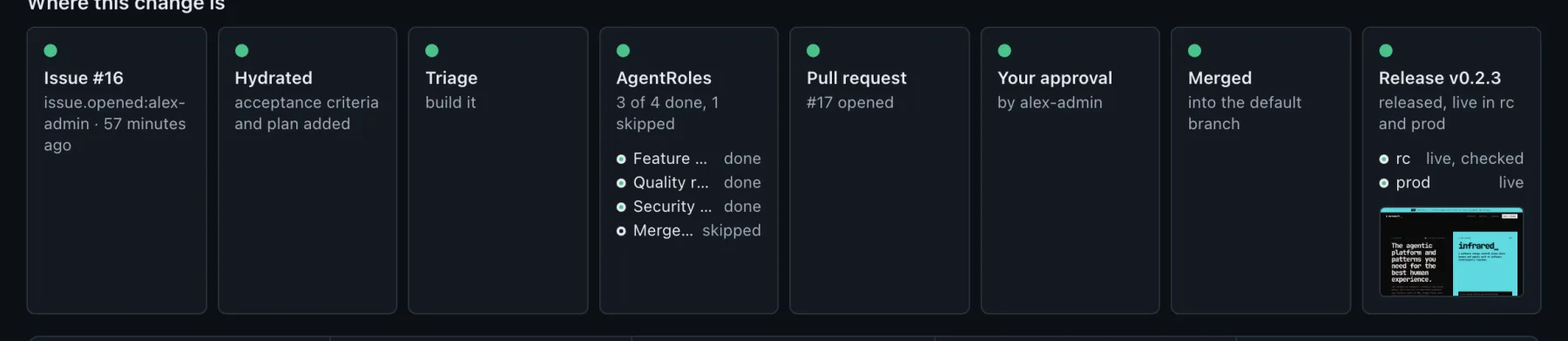The image size is (1568, 341).
Task: Open the Issue #16 title
Action: click(x=84, y=78)
